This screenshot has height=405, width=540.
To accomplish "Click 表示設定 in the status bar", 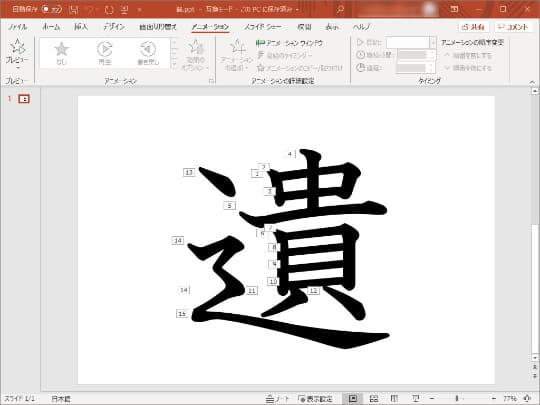I will pos(315,399).
